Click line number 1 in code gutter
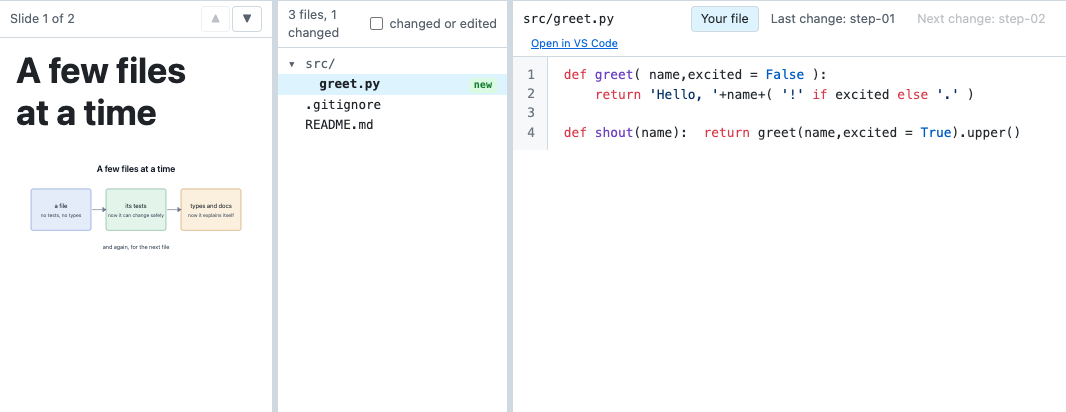 point(531,74)
